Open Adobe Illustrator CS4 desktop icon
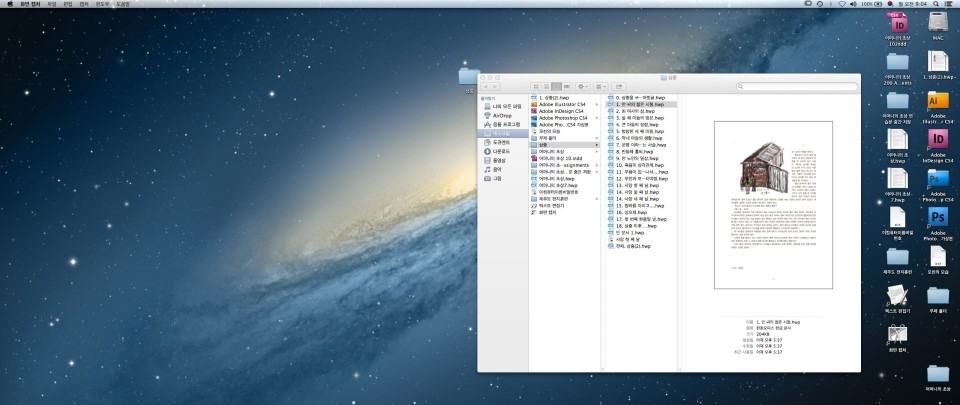Screen dimensions: 960x405 (938, 101)
